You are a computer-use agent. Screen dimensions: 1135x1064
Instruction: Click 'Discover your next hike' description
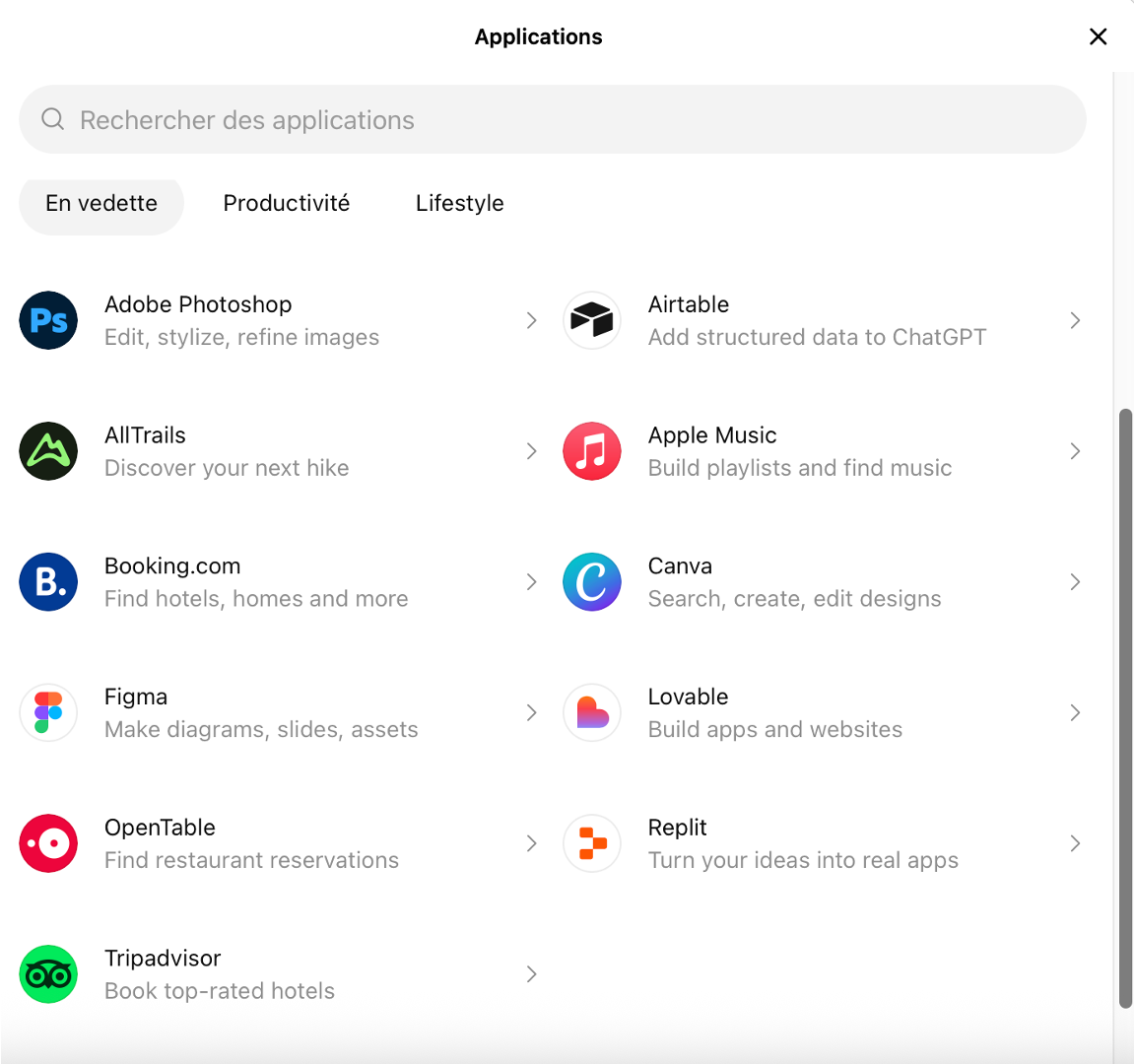[227, 468]
